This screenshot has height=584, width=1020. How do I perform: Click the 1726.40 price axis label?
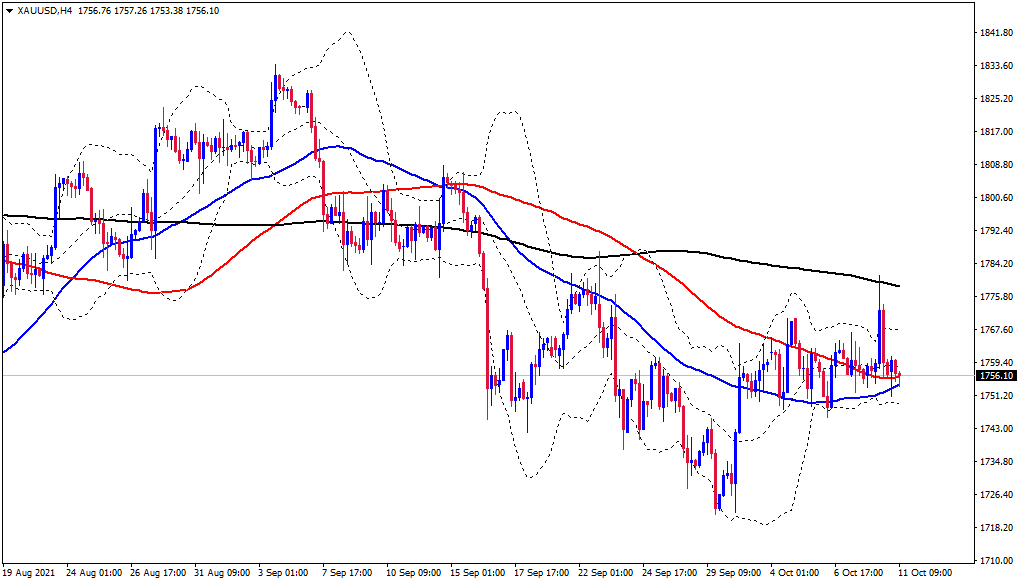pos(997,494)
